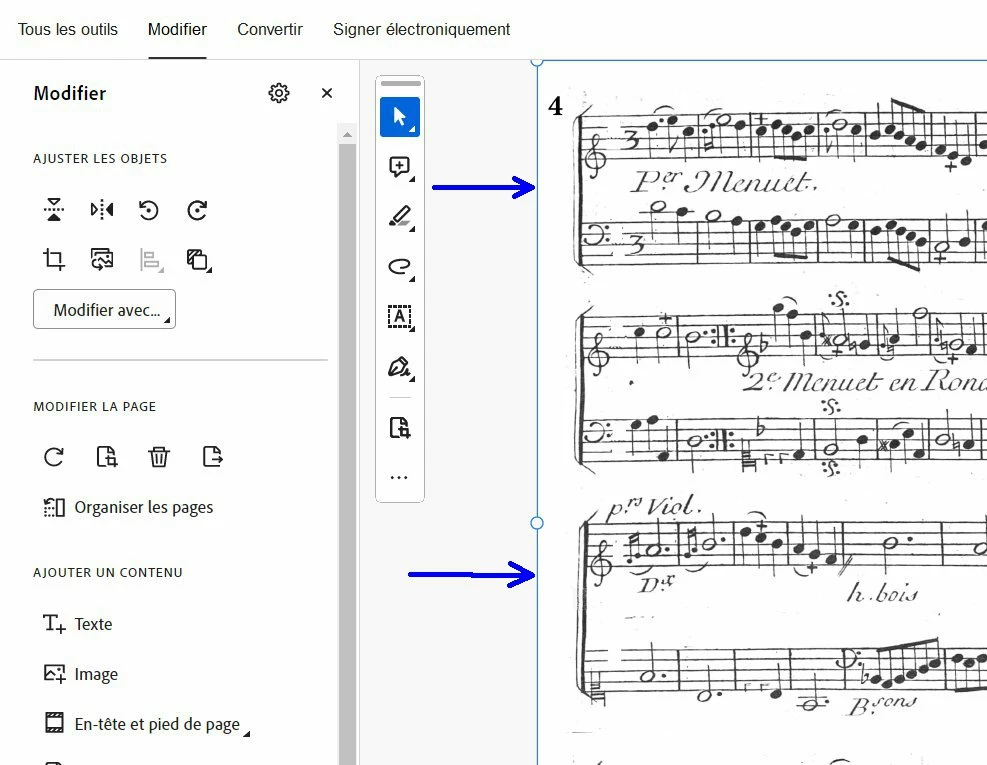Open the Convertir tab
Viewport: 987px width, 765px height.
pos(269,30)
